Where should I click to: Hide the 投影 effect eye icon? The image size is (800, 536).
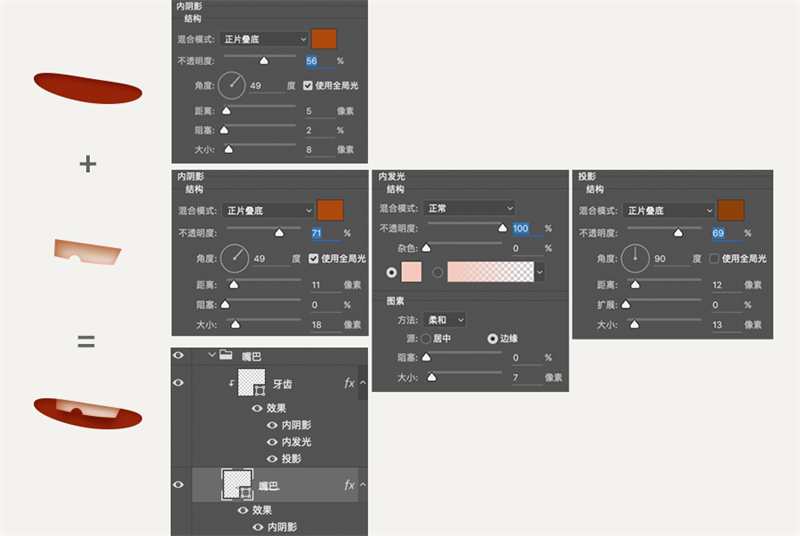[x=272, y=458]
